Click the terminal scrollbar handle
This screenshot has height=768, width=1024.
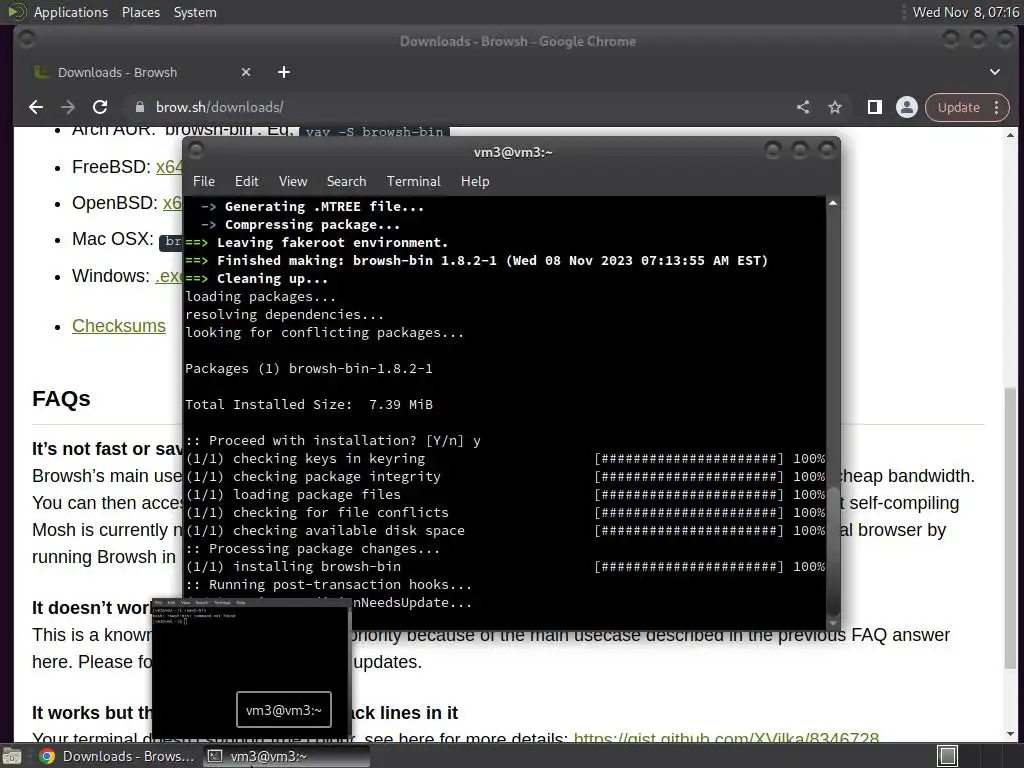coord(833,550)
